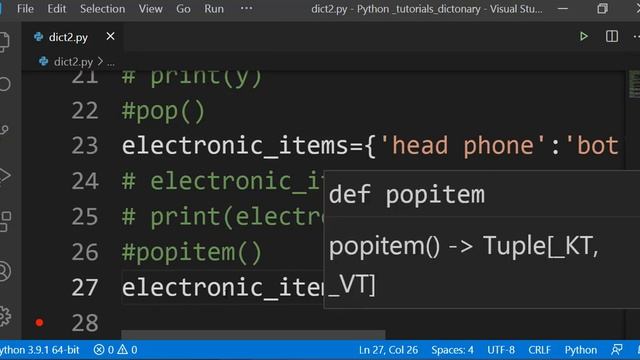Change end of line sequence CRLF
Screen dimensions: 640x360
[539, 350]
